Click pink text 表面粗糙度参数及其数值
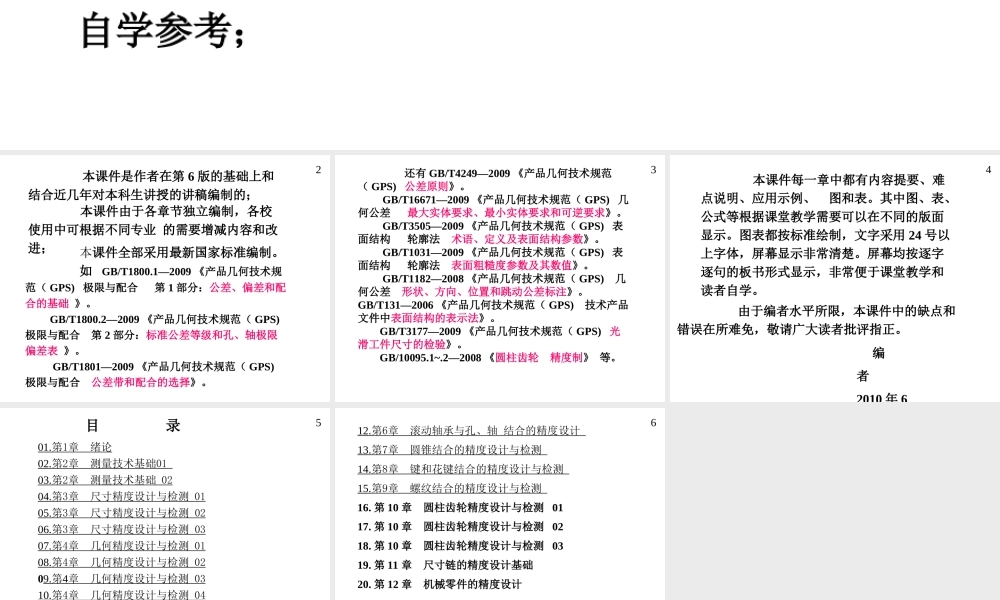This screenshot has width=1000, height=600. pos(511,265)
